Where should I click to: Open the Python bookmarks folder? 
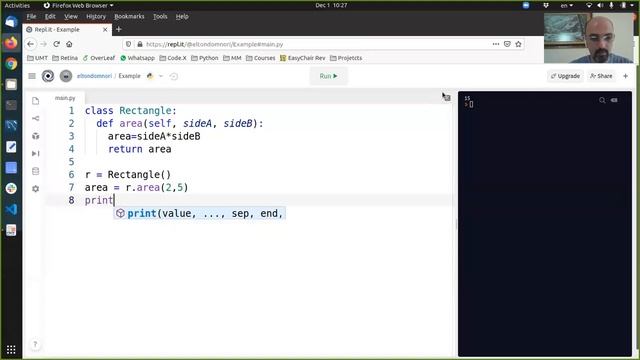tap(204, 58)
